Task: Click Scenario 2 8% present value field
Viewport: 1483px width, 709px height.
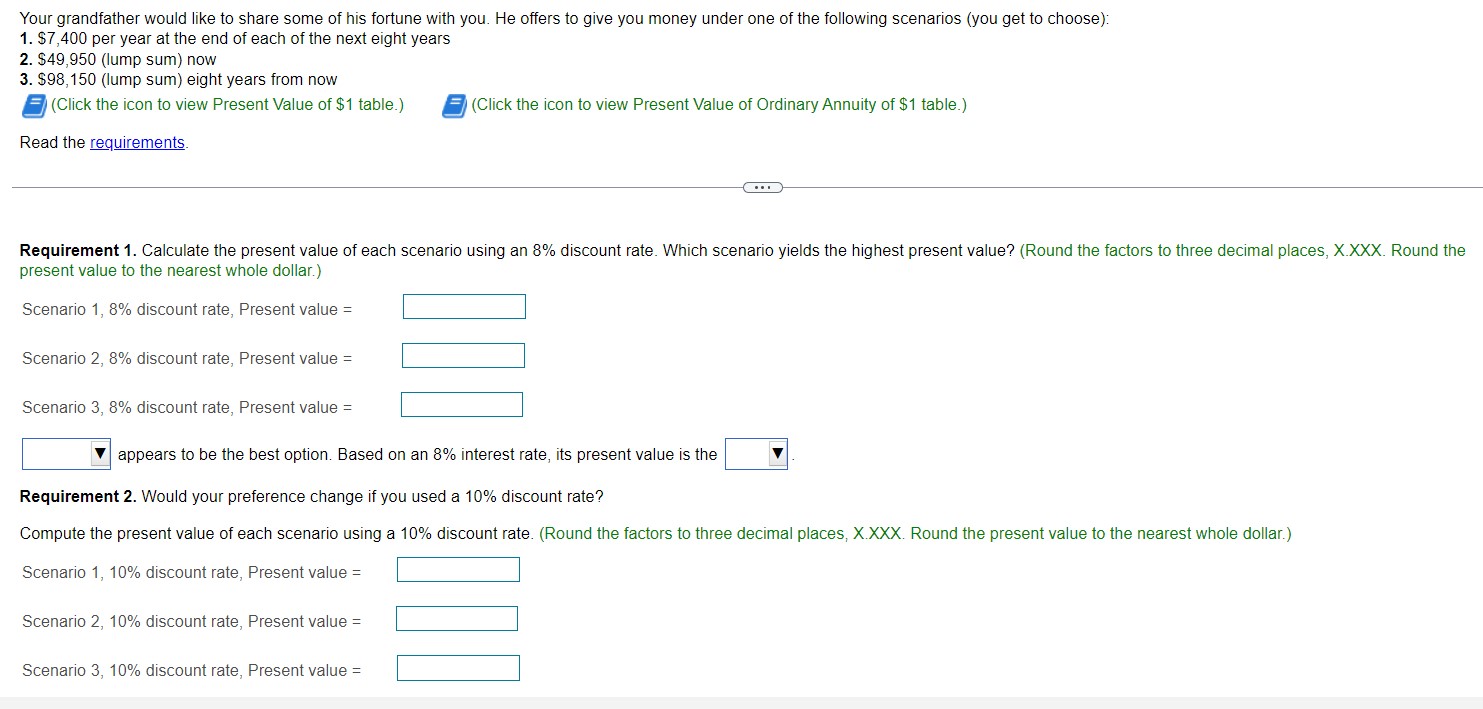Action: tap(462, 355)
